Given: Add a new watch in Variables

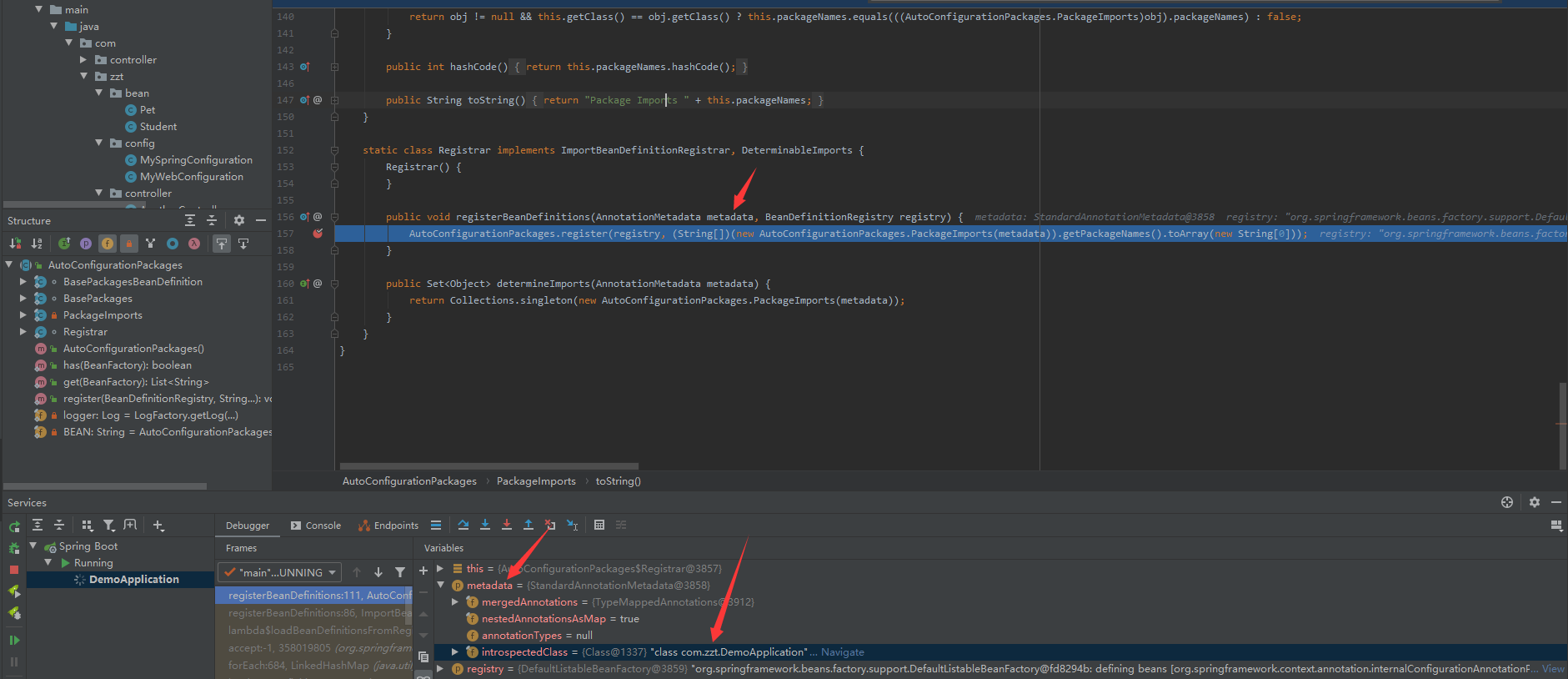Looking at the screenshot, I should 423,571.
